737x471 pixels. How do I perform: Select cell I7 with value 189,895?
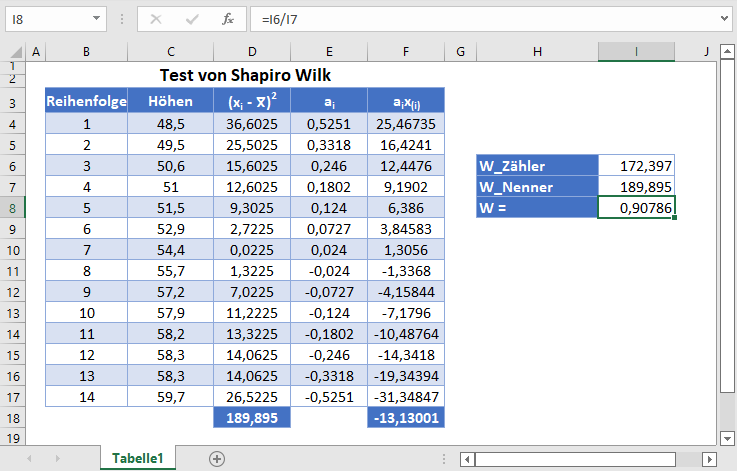click(x=636, y=187)
